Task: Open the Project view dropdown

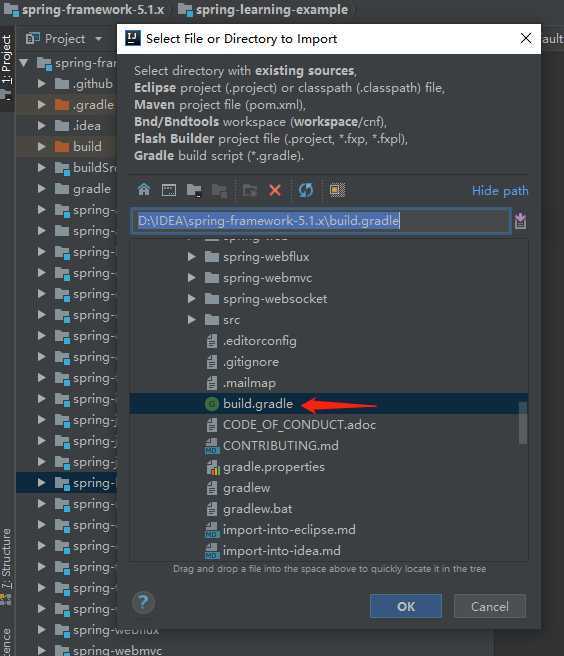Action: (98, 39)
